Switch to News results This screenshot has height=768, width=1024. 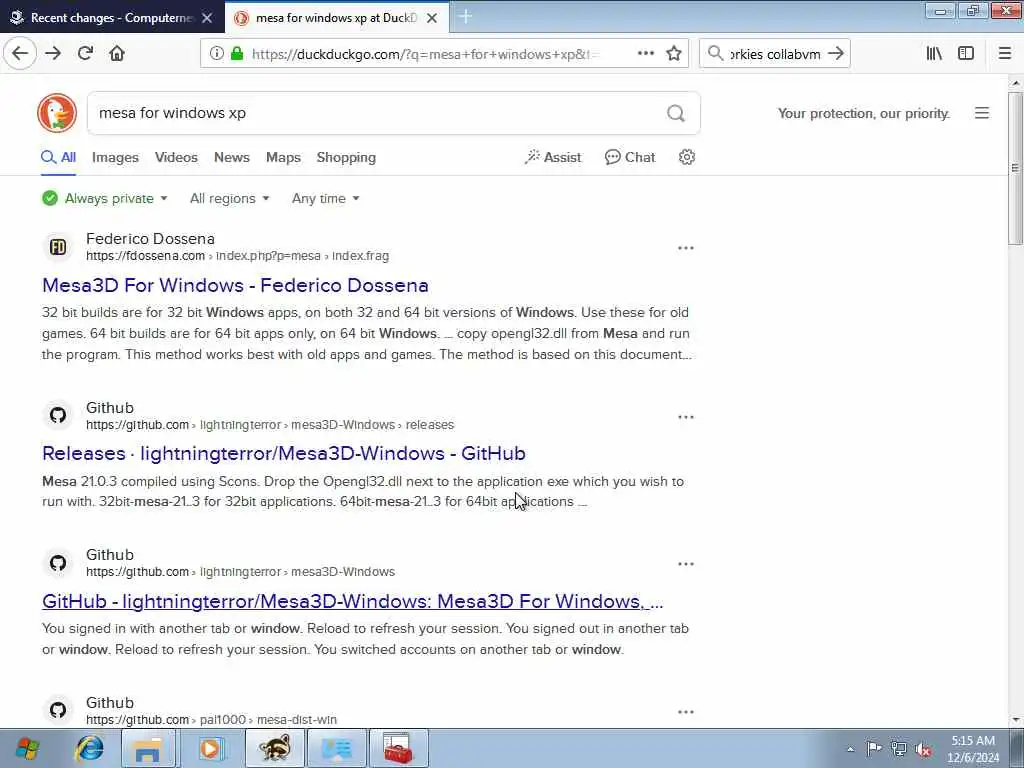click(232, 157)
